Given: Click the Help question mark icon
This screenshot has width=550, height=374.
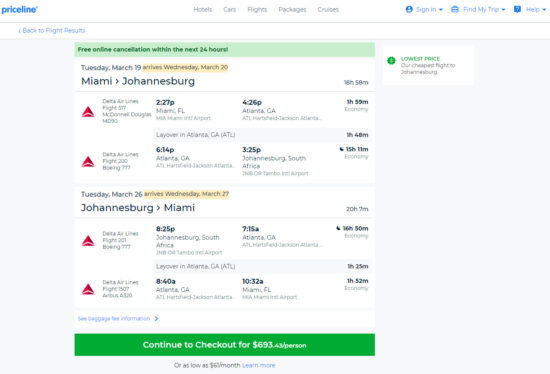Looking at the screenshot, I should [517, 9].
